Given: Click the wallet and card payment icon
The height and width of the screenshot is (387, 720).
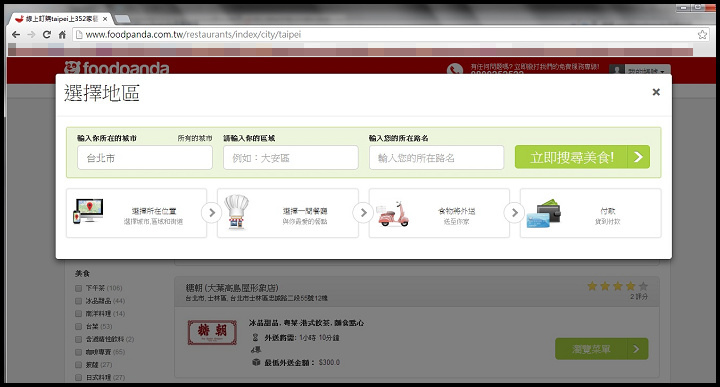Looking at the screenshot, I should [x=544, y=213].
